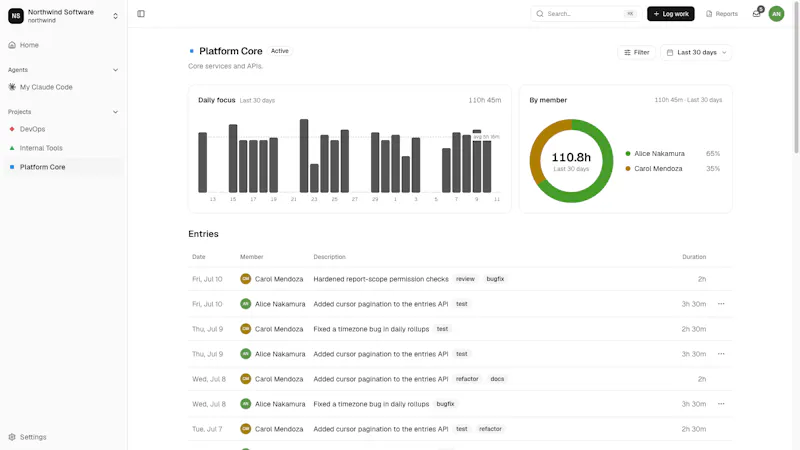Click the blue square project icon by title
Viewport: 800px width, 450px height.
(x=191, y=51)
